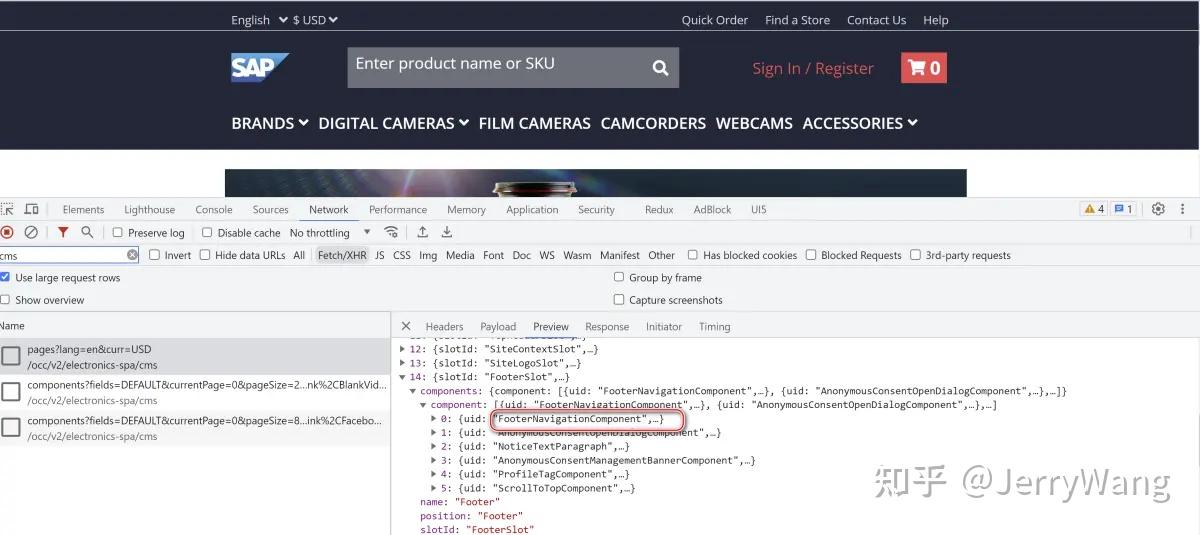Open the USD currency dropdown
The image size is (1200, 535).
[x=315, y=20]
